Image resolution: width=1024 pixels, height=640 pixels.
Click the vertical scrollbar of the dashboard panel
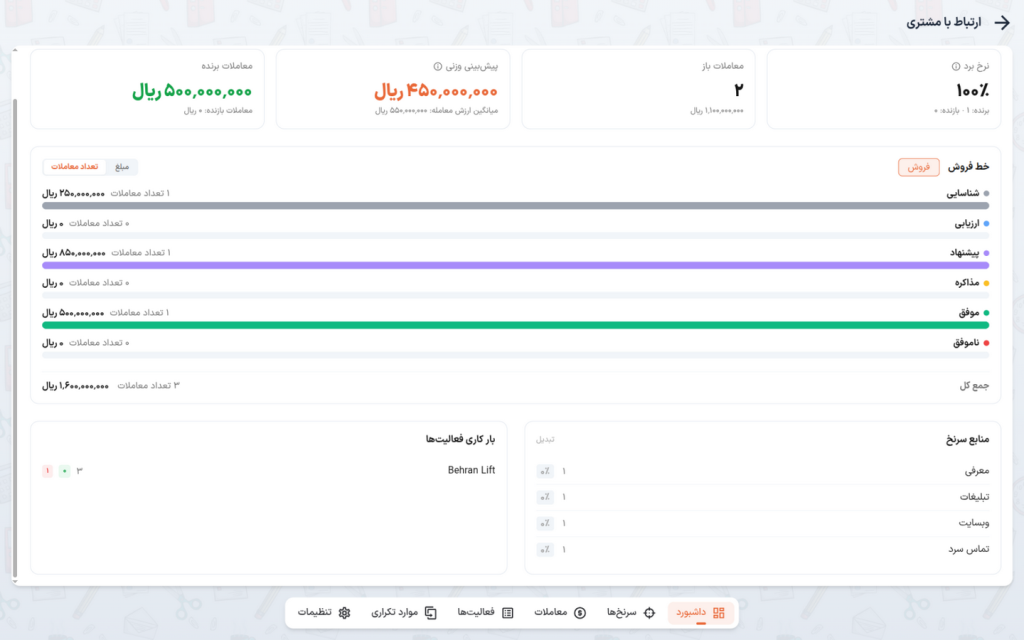[15, 338]
